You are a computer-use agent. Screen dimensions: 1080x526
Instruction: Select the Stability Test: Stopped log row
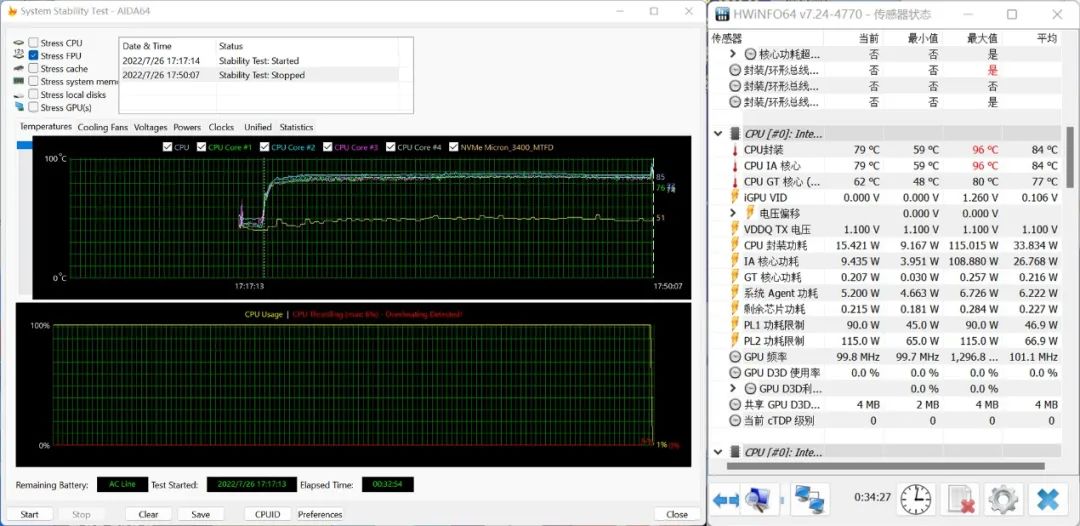pyautogui.click(x=260, y=75)
